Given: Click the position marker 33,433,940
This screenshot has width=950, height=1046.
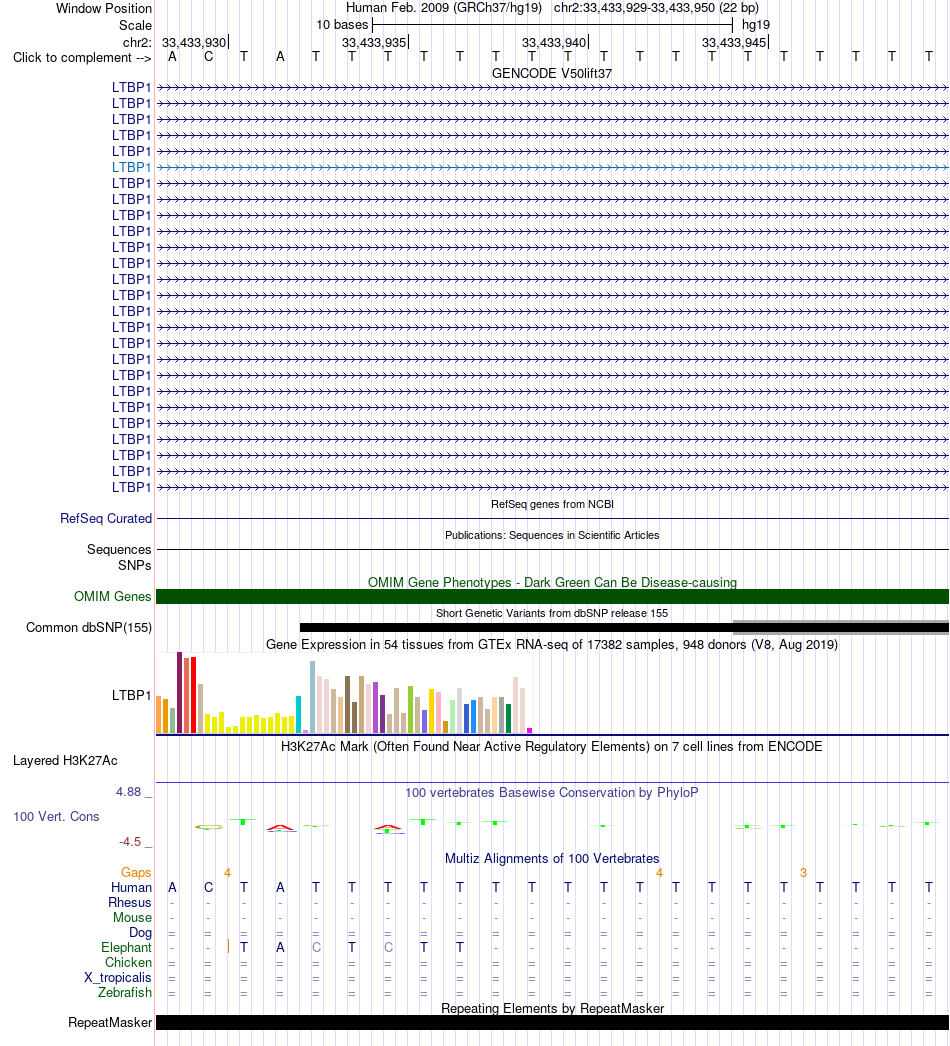Looking at the screenshot, I should [554, 42].
